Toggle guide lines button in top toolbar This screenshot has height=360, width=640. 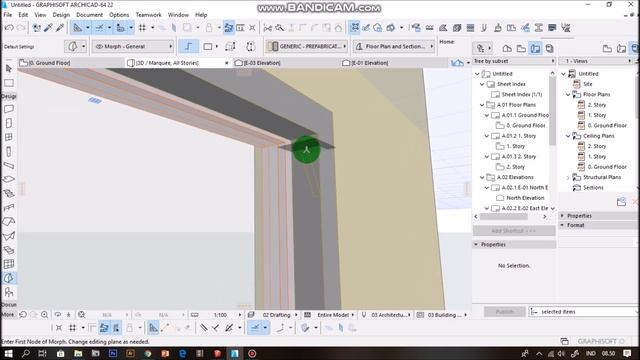click(x=78, y=28)
